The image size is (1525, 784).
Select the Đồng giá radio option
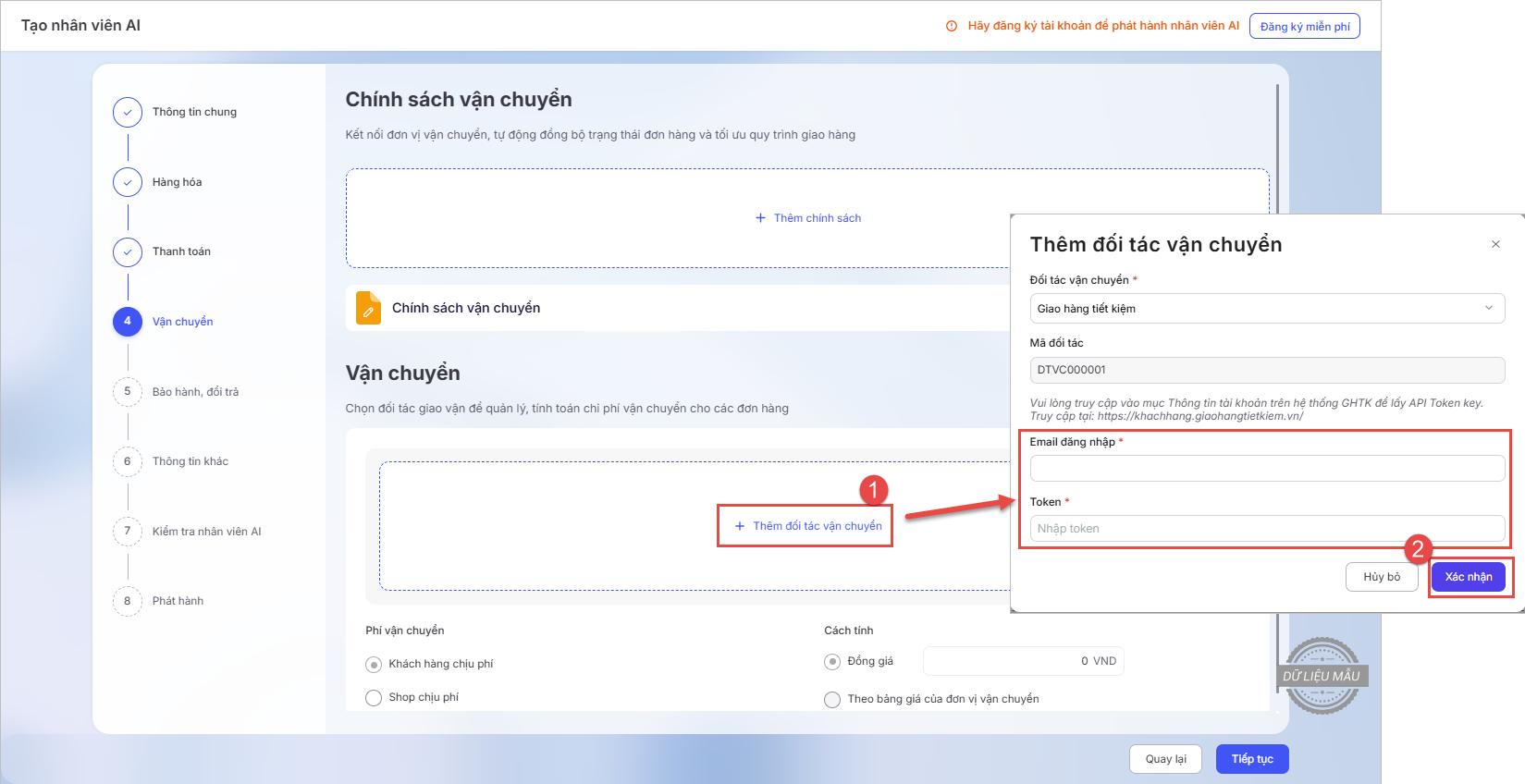(x=832, y=662)
